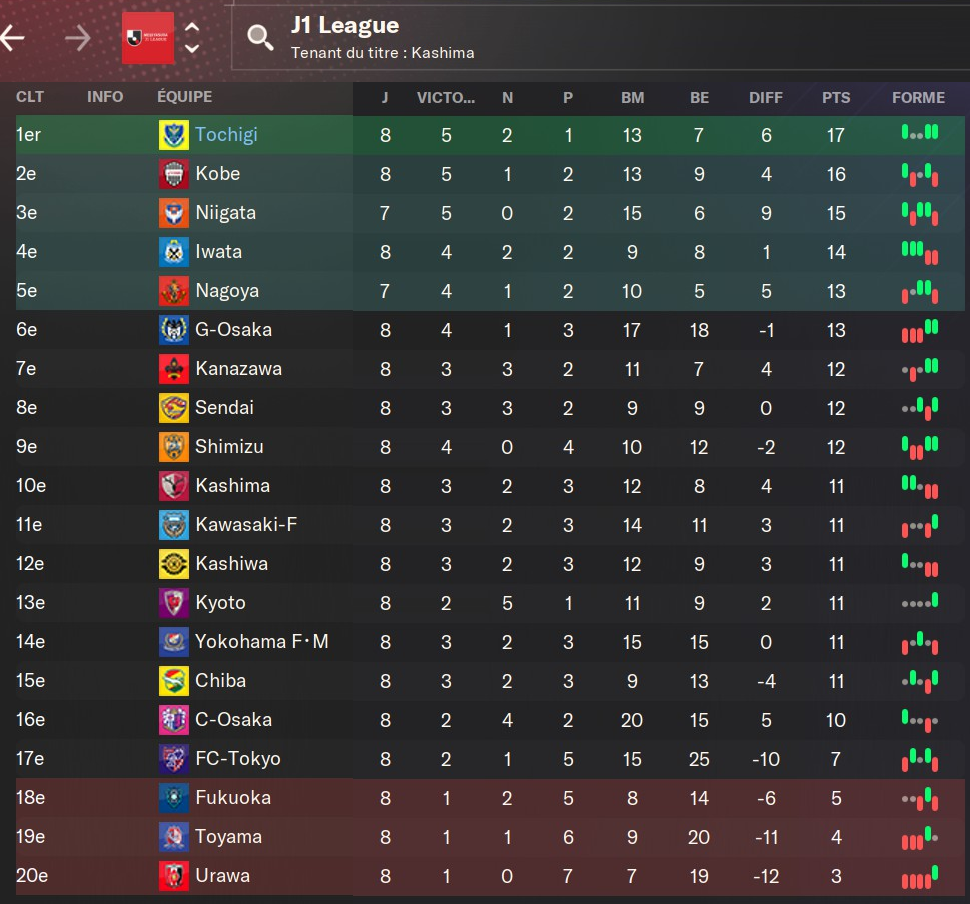Click the Kawasaki-F team name

[x=246, y=525]
